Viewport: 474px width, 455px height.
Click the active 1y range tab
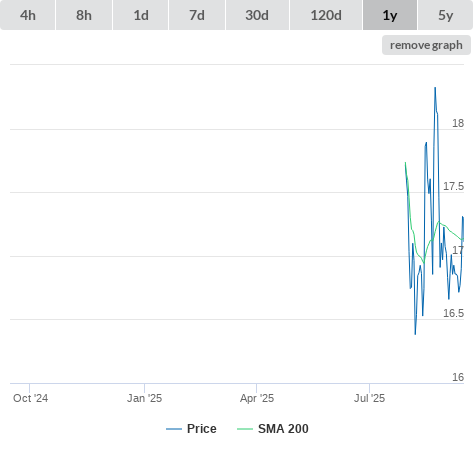pos(390,15)
